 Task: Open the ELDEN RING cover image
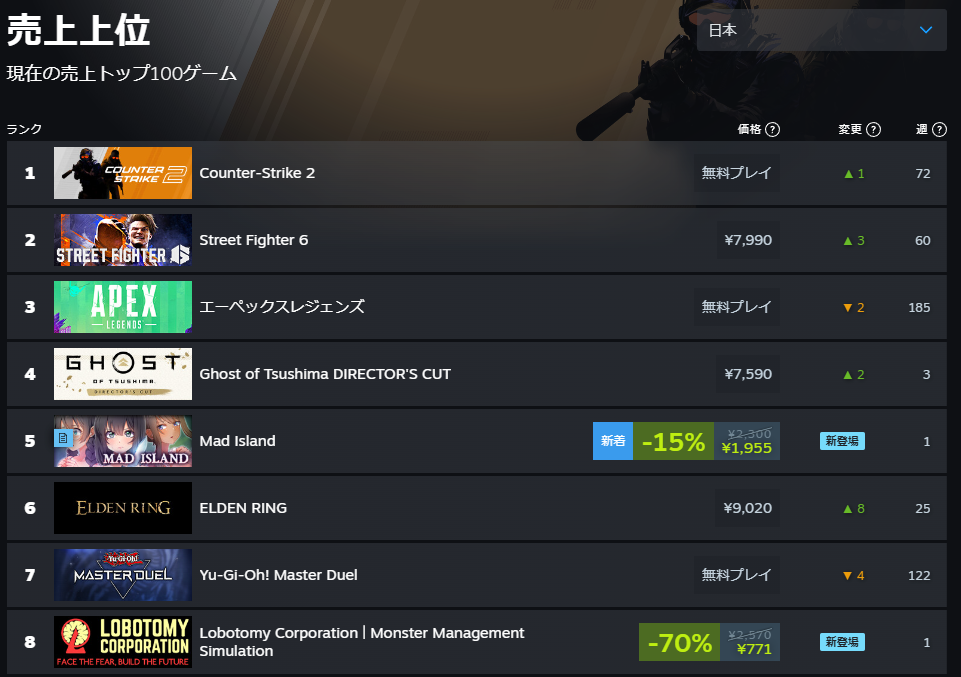coord(123,508)
